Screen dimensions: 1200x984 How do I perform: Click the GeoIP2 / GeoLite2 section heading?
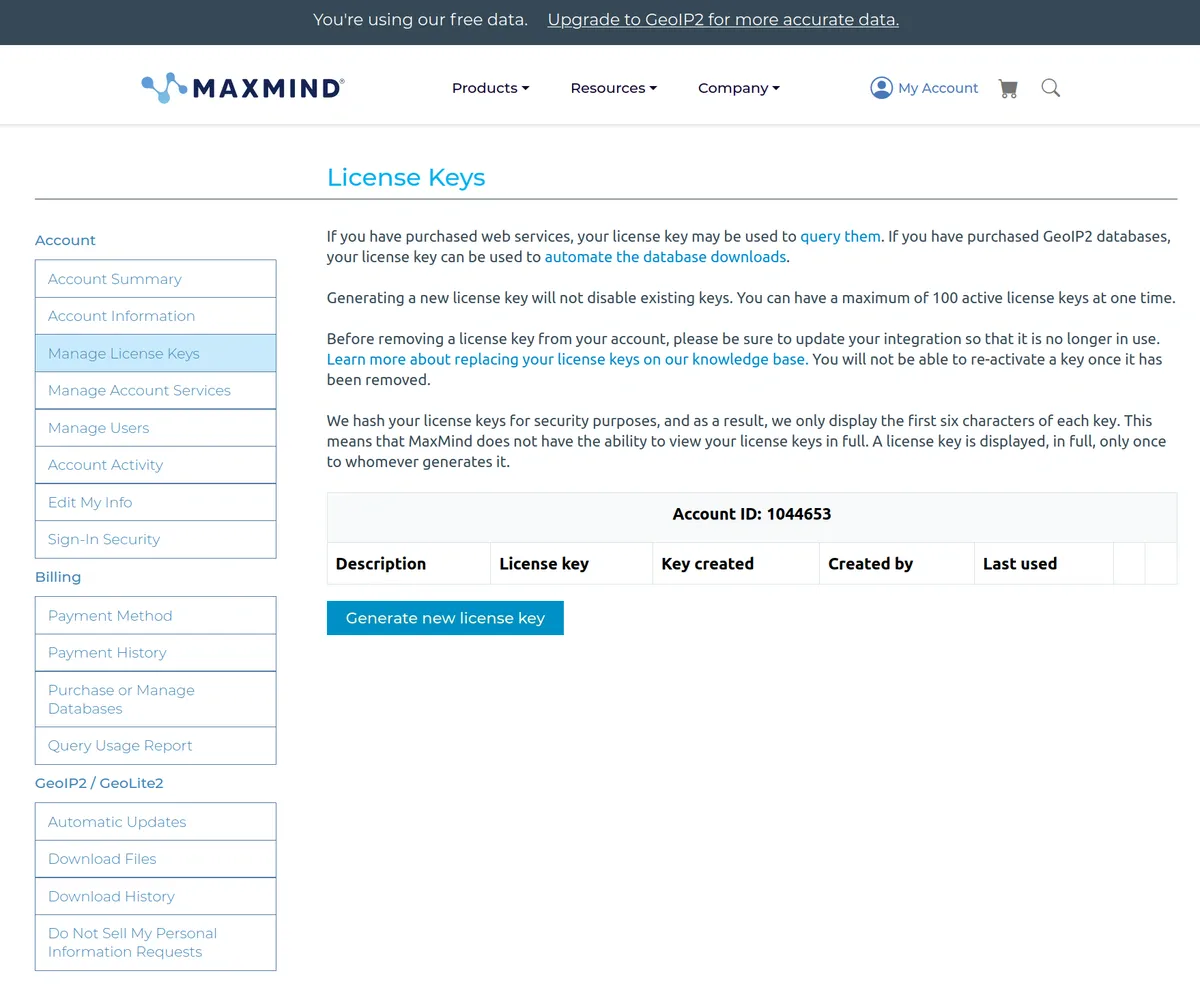click(x=99, y=783)
